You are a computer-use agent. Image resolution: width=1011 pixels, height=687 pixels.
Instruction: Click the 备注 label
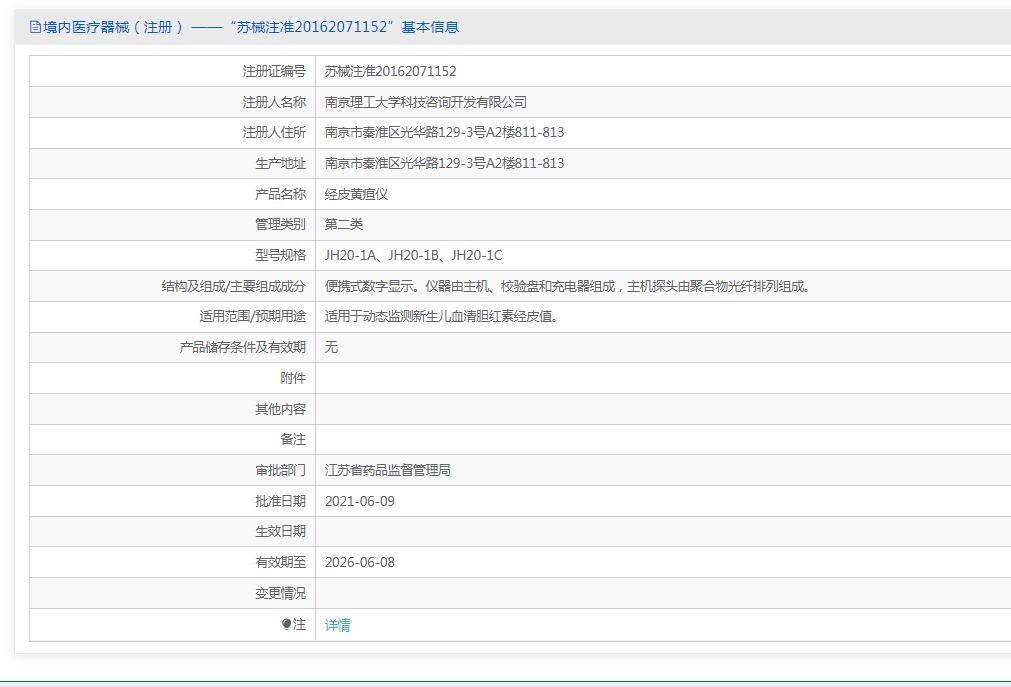coord(293,439)
